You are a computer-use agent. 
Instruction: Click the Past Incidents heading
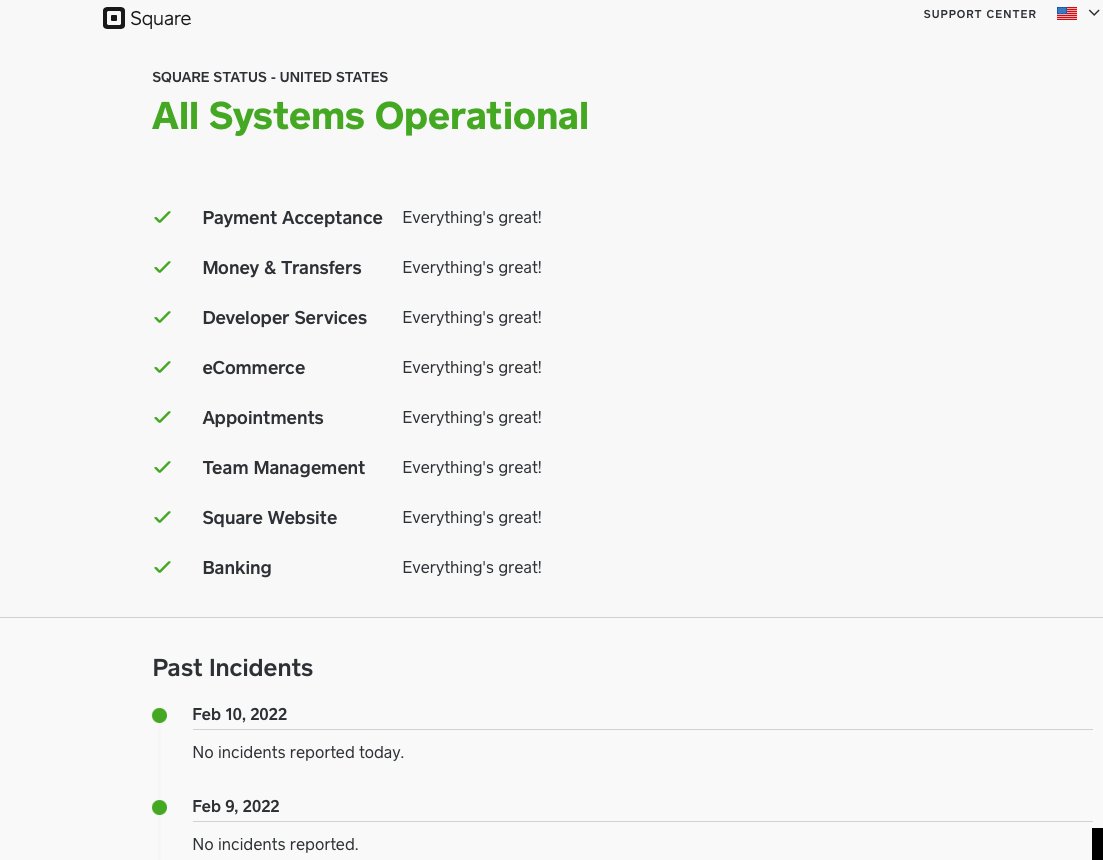point(232,667)
